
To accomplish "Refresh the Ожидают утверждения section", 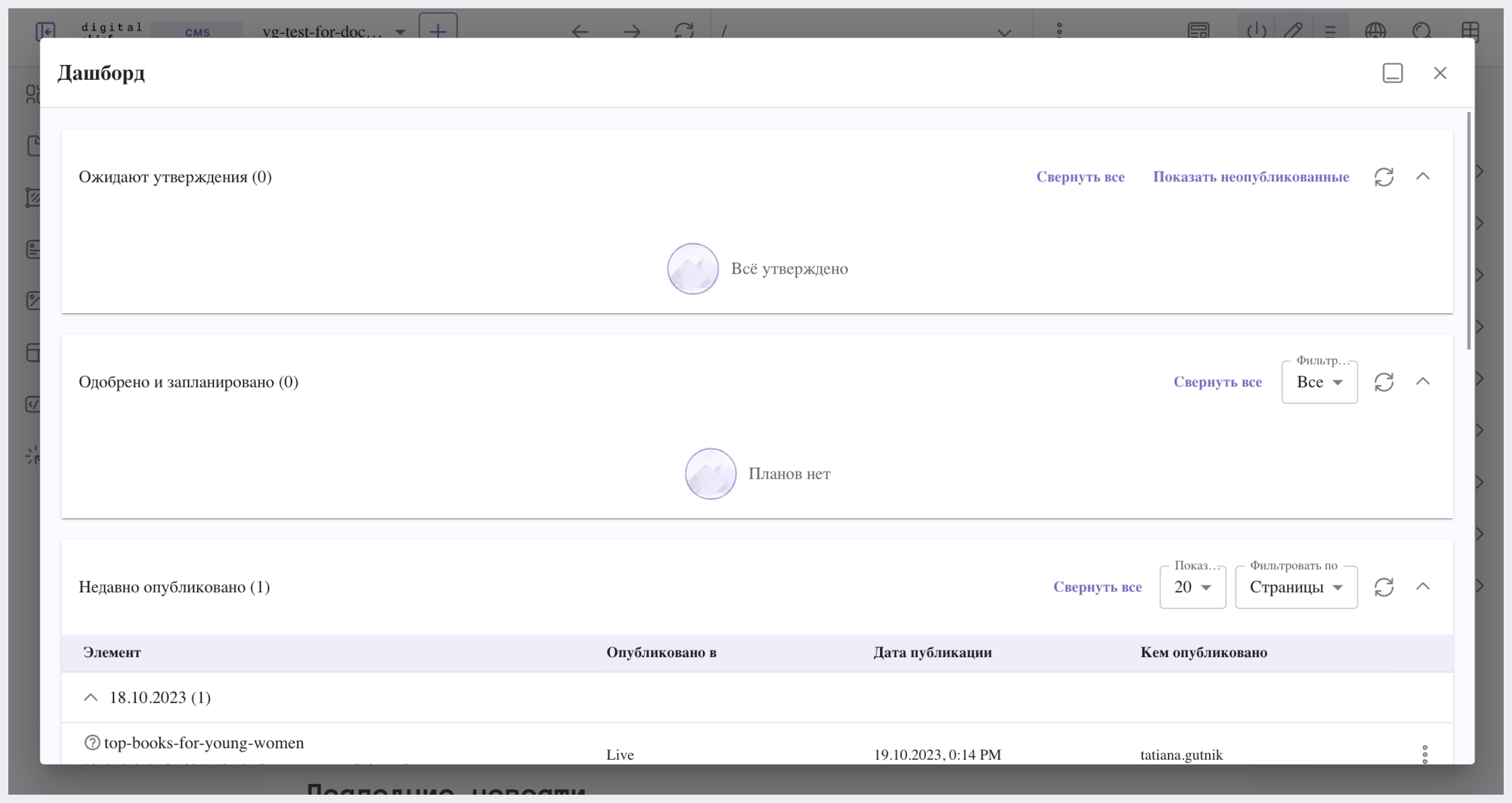I will 1384,177.
